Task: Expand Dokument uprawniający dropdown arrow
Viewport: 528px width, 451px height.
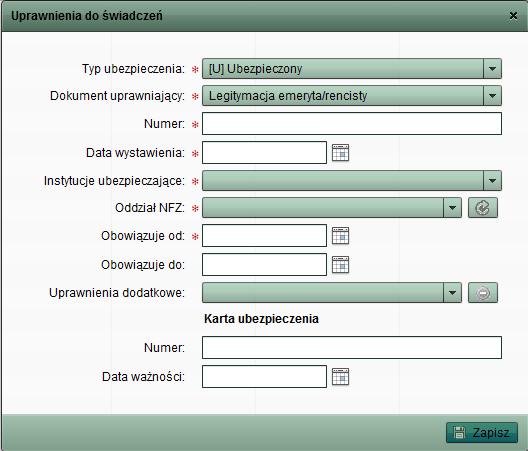Action: [492, 96]
